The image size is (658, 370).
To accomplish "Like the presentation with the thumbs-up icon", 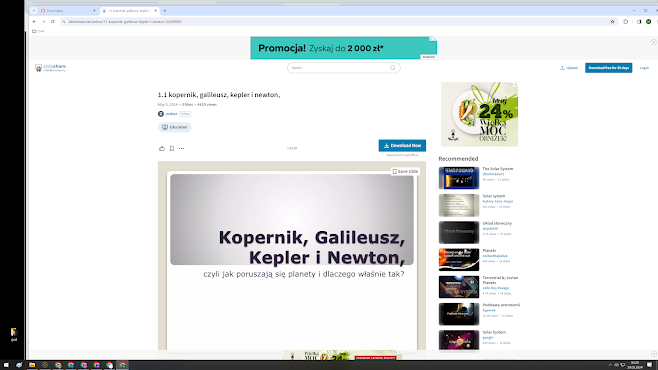I will point(162,148).
